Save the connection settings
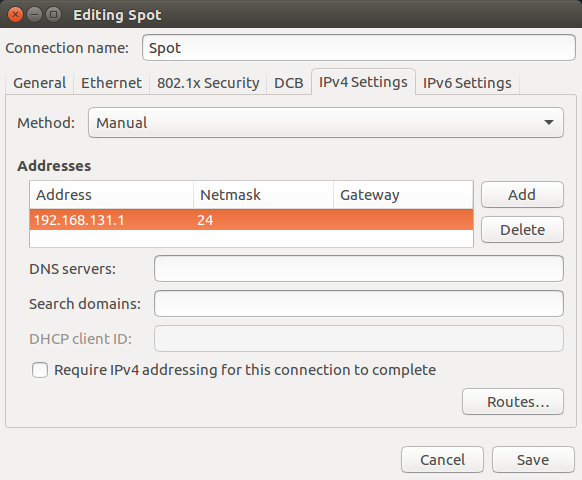The width and height of the screenshot is (582, 480). 533,460
